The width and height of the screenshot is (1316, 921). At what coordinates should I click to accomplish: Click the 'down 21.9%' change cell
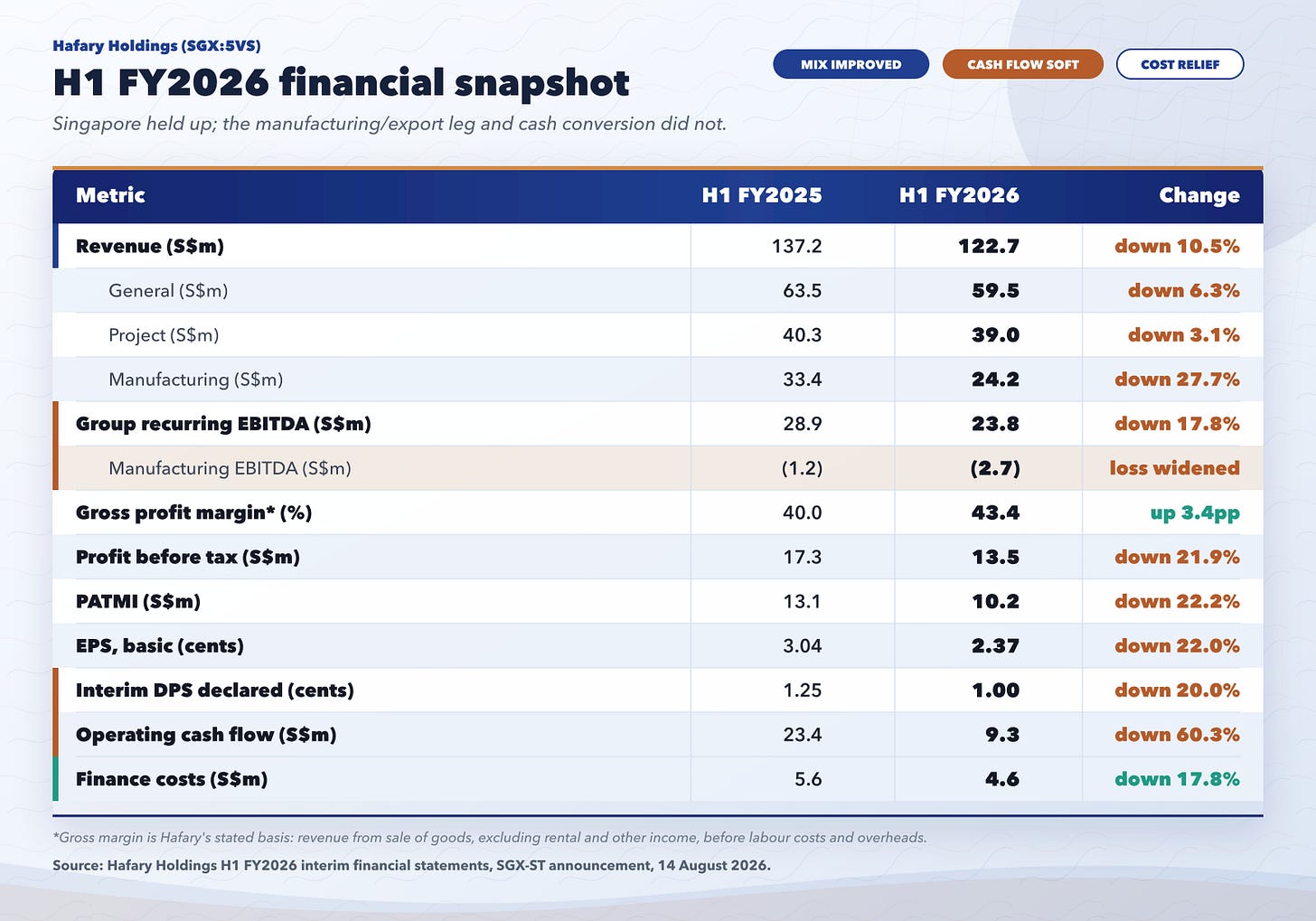1177,557
